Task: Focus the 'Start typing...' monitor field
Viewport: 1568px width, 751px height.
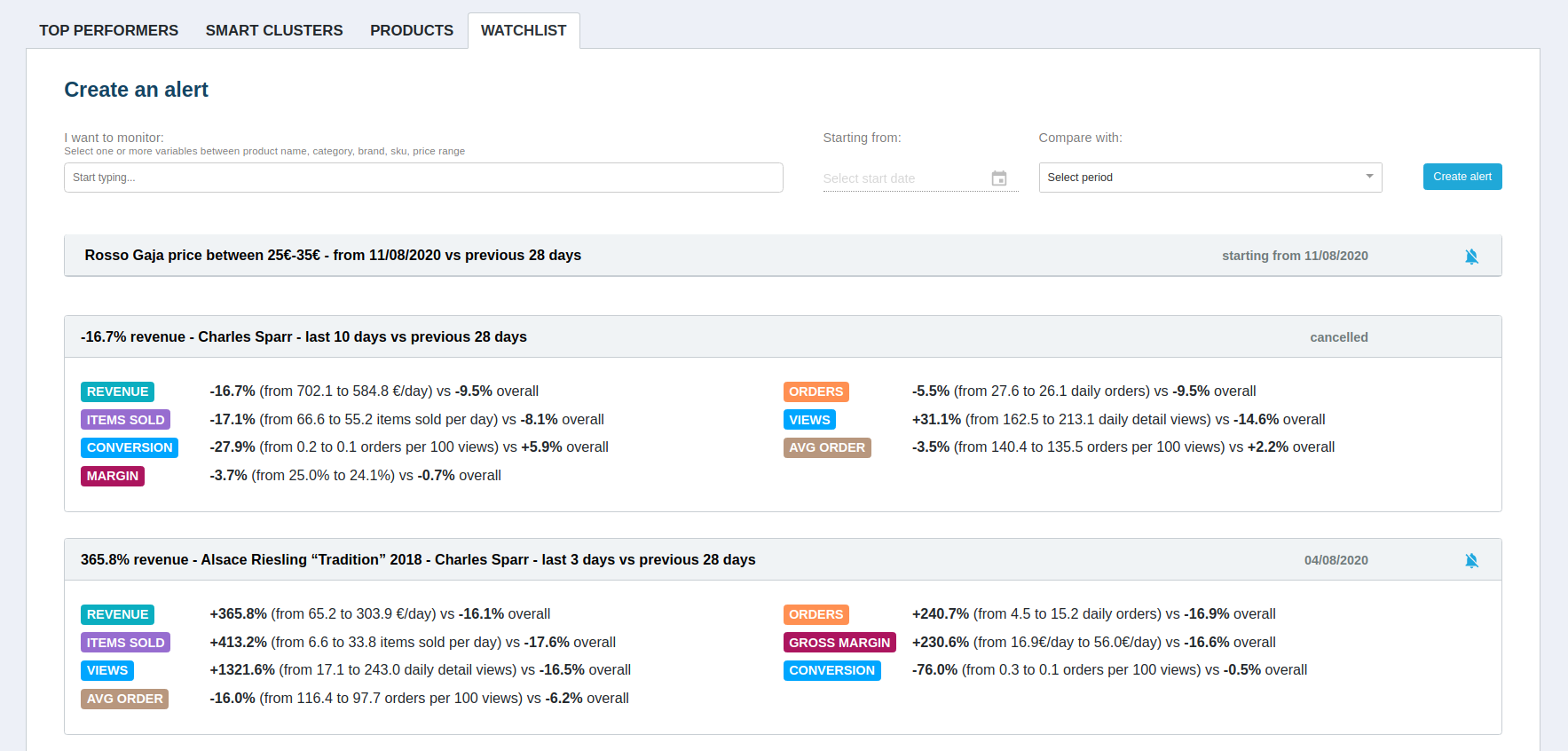Action: [422, 178]
